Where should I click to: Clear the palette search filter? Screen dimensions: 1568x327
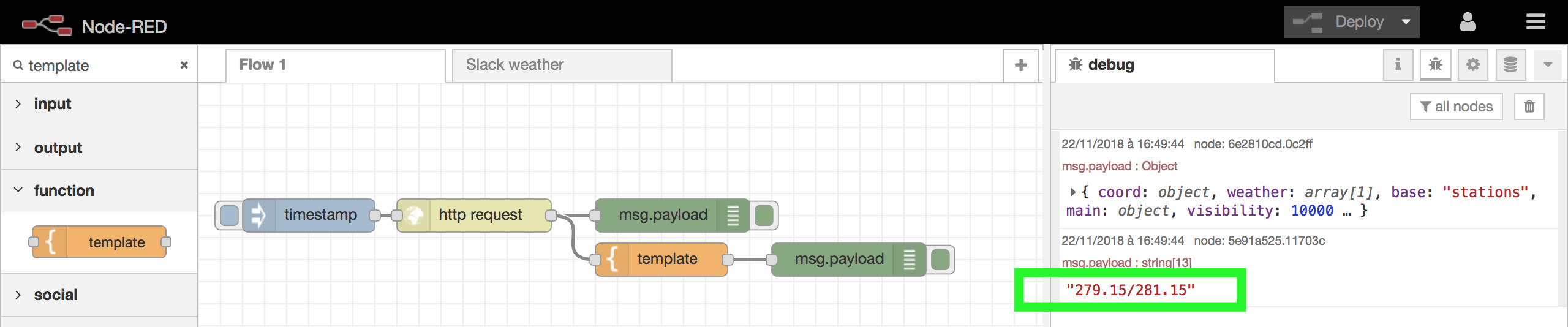[184, 65]
